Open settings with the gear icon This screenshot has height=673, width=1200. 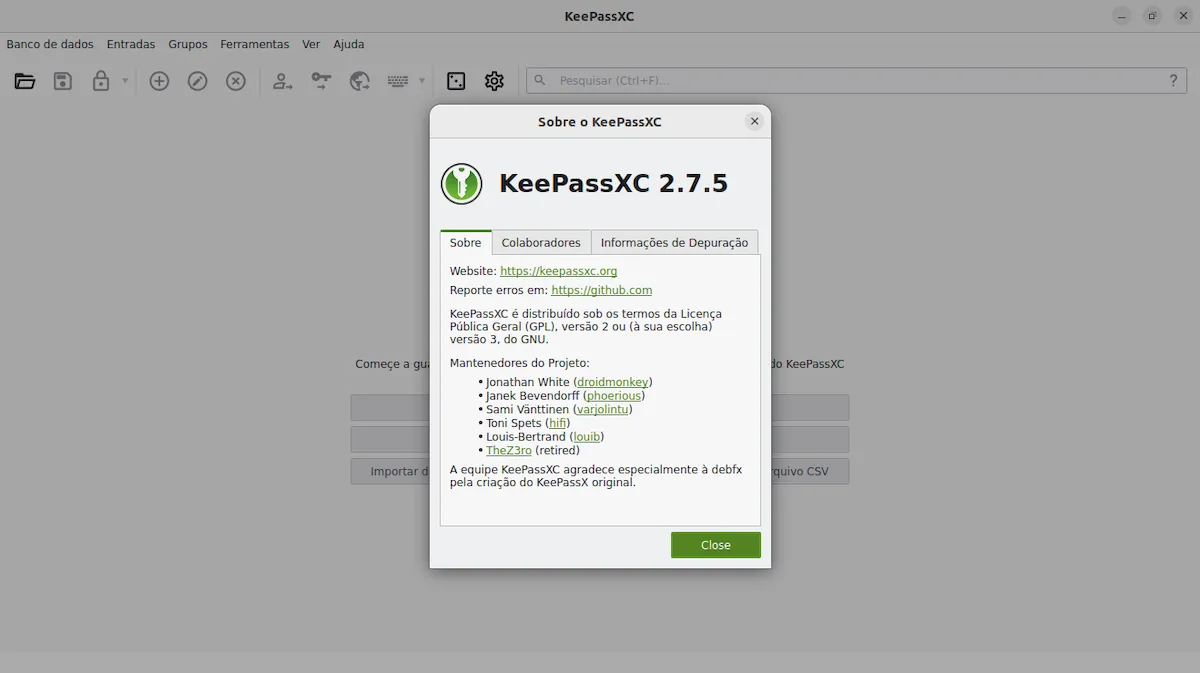494,81
